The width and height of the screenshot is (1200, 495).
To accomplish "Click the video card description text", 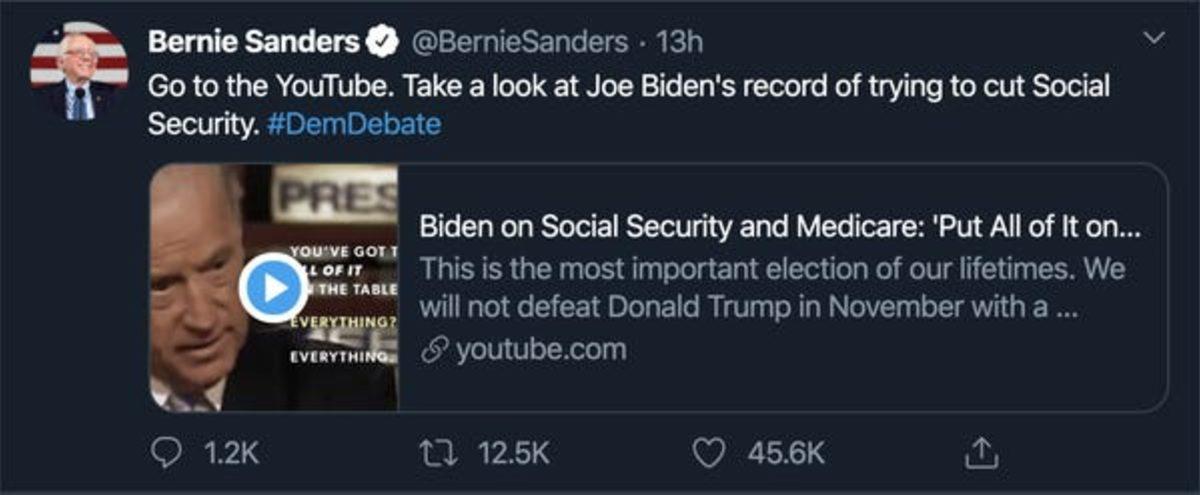I will 771,289.
